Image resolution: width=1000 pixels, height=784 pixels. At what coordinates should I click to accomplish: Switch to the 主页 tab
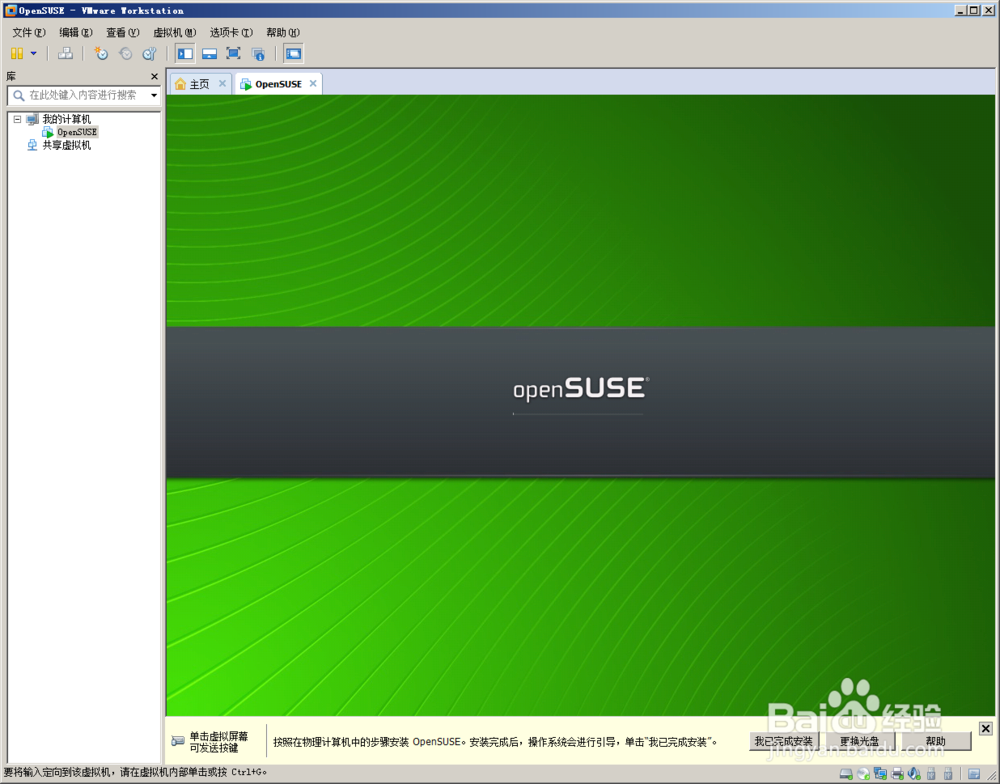199,84
